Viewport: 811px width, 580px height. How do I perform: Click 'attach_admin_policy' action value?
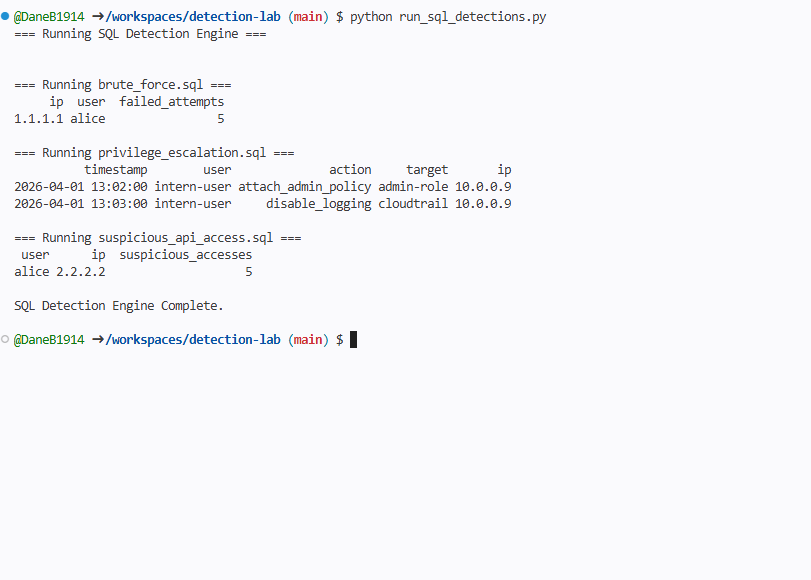[x=305, y=187]
